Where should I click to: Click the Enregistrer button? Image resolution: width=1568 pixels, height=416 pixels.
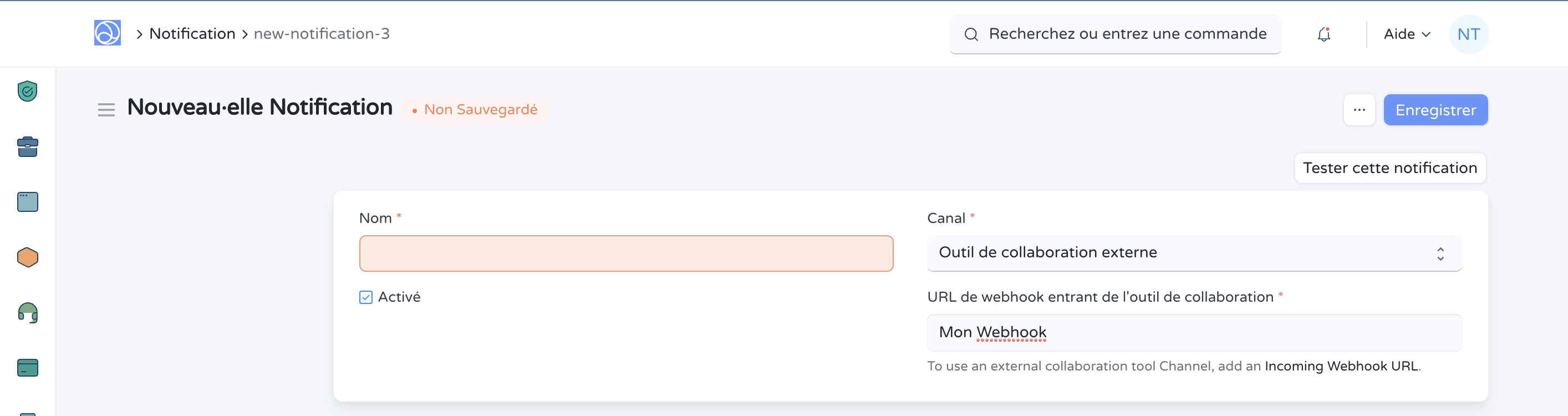[1435, 110]
